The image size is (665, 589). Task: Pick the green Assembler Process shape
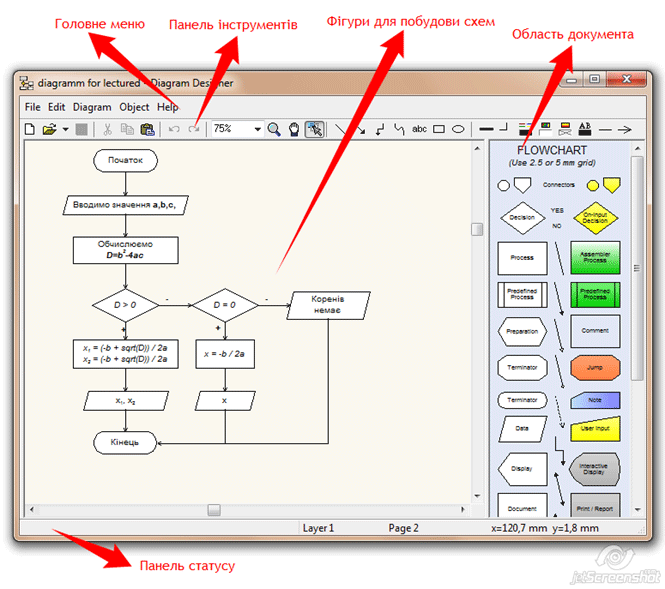(595, 258)
